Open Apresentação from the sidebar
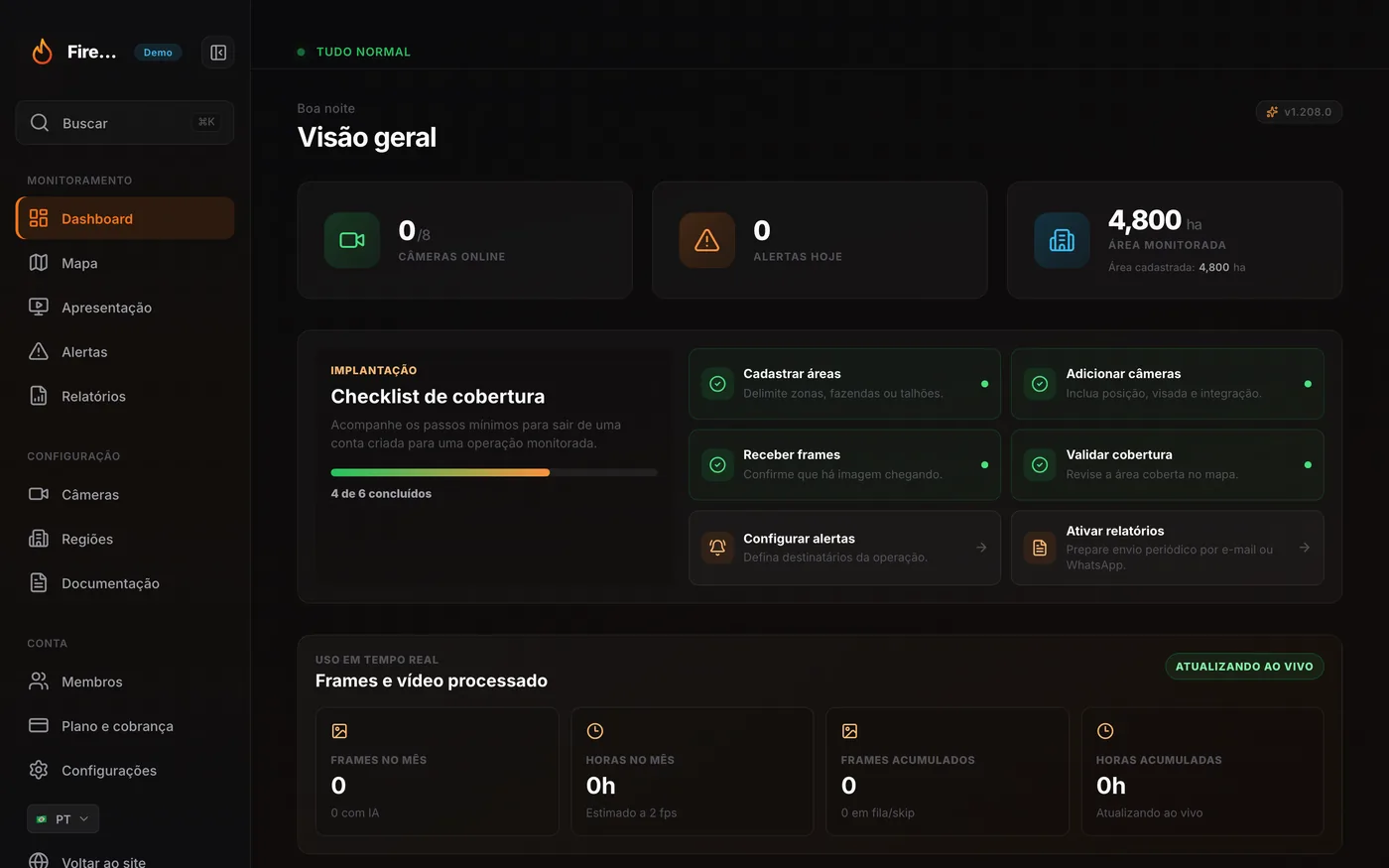The image size is (1389, 868). 125,308
